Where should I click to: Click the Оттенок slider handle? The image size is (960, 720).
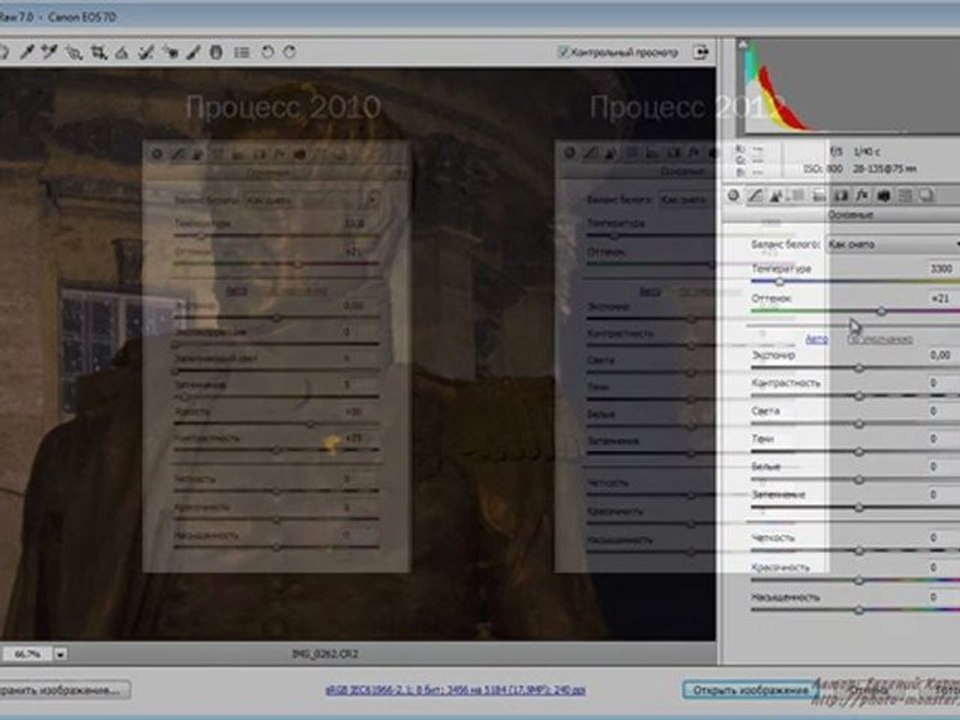[881, 312]
